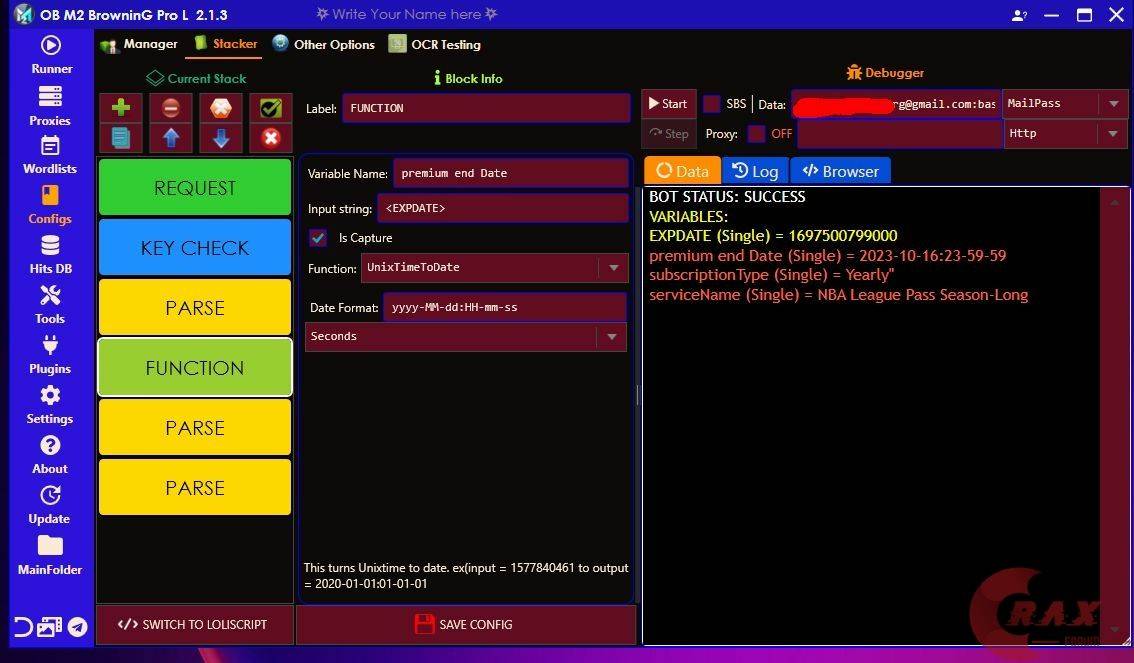Click the curved return arrow icon in sidebar bottom
Screen dimensions: 1134x663
(22, 627)
